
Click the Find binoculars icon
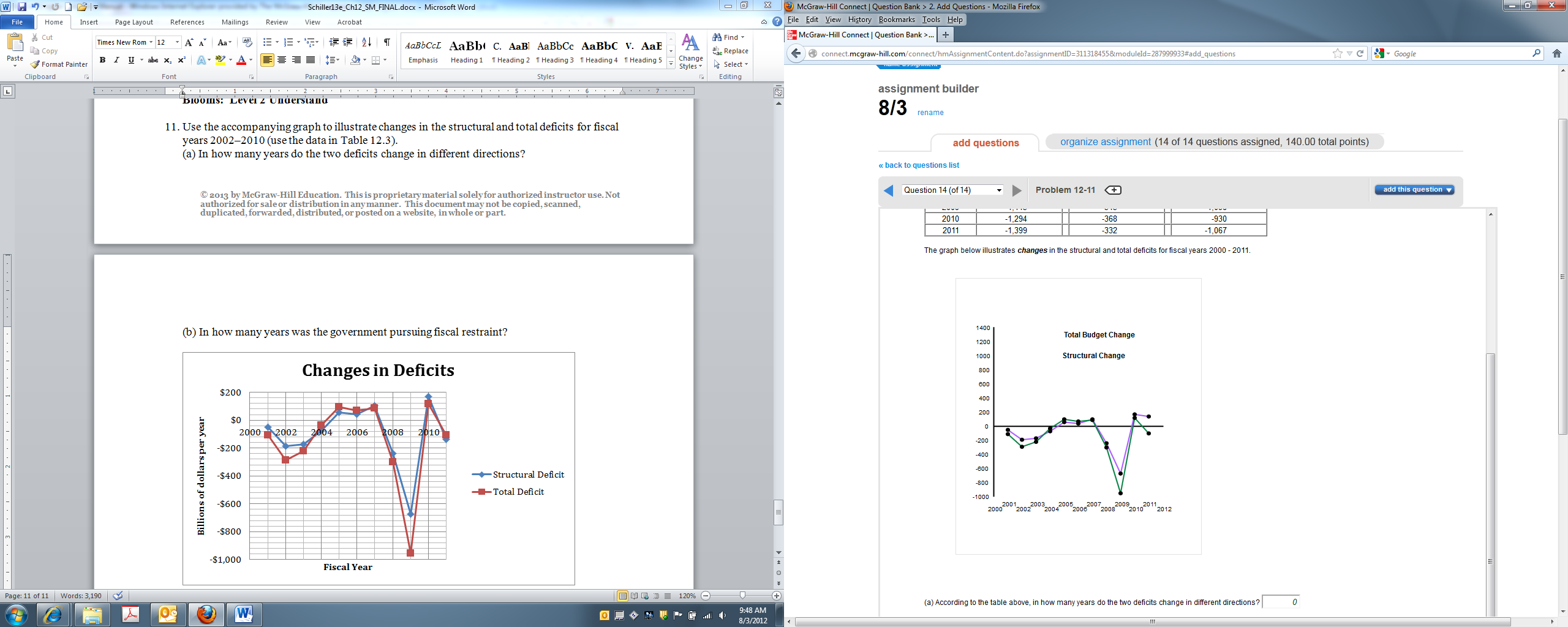717,37
